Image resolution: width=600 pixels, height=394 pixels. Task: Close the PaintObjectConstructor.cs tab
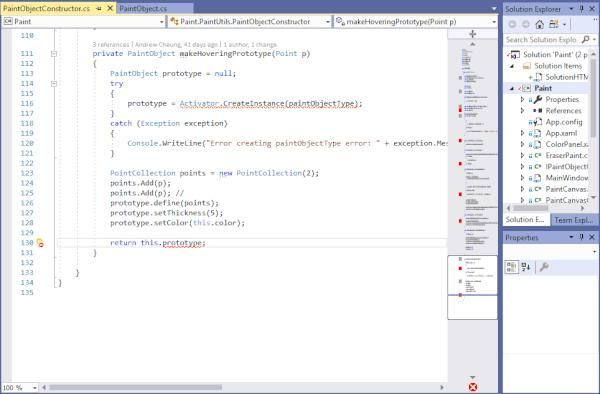110,8
